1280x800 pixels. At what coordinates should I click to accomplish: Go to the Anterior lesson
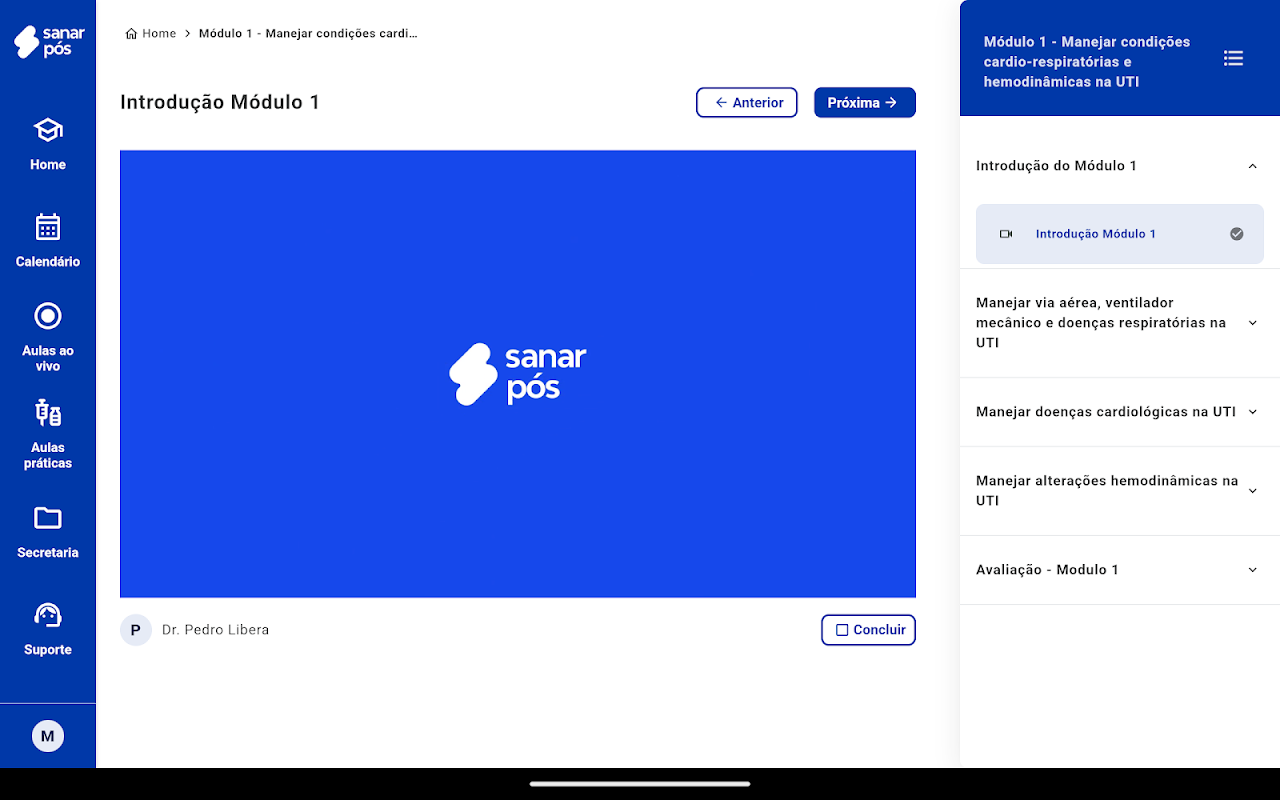click(747, 103)
